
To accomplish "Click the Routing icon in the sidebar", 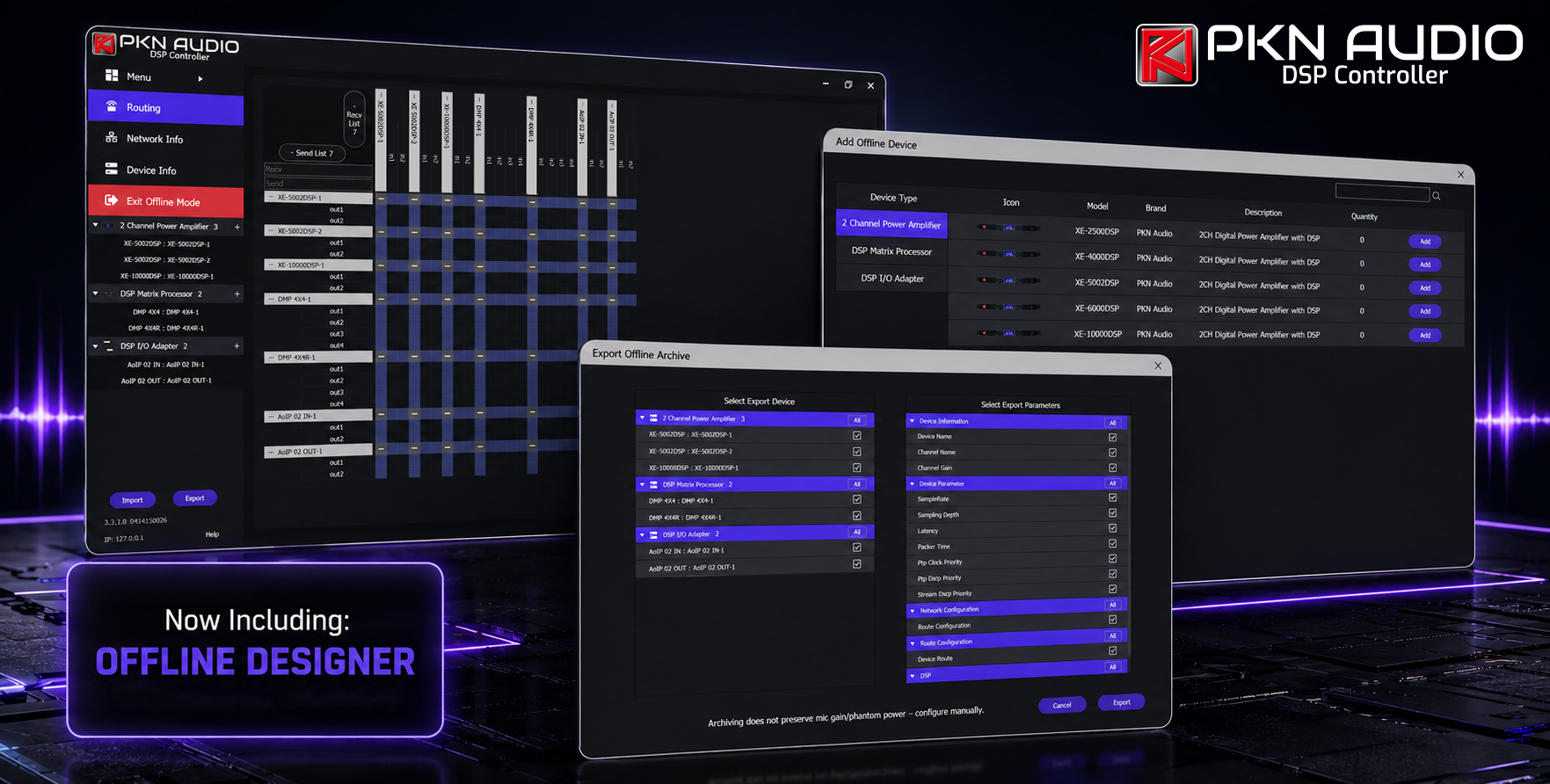I will click(x=112, y=106).
